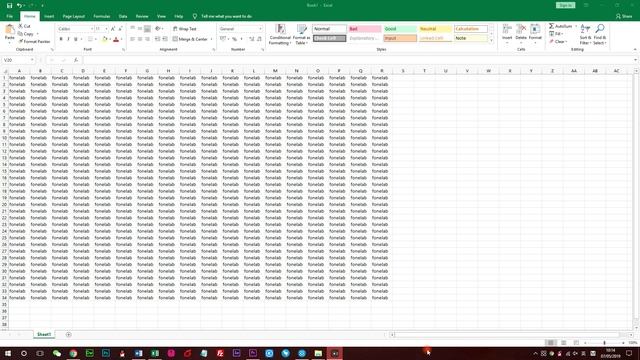Expand the cell styles gallery
The height and width of the screenshot is (360, 640).
point(491,41)
